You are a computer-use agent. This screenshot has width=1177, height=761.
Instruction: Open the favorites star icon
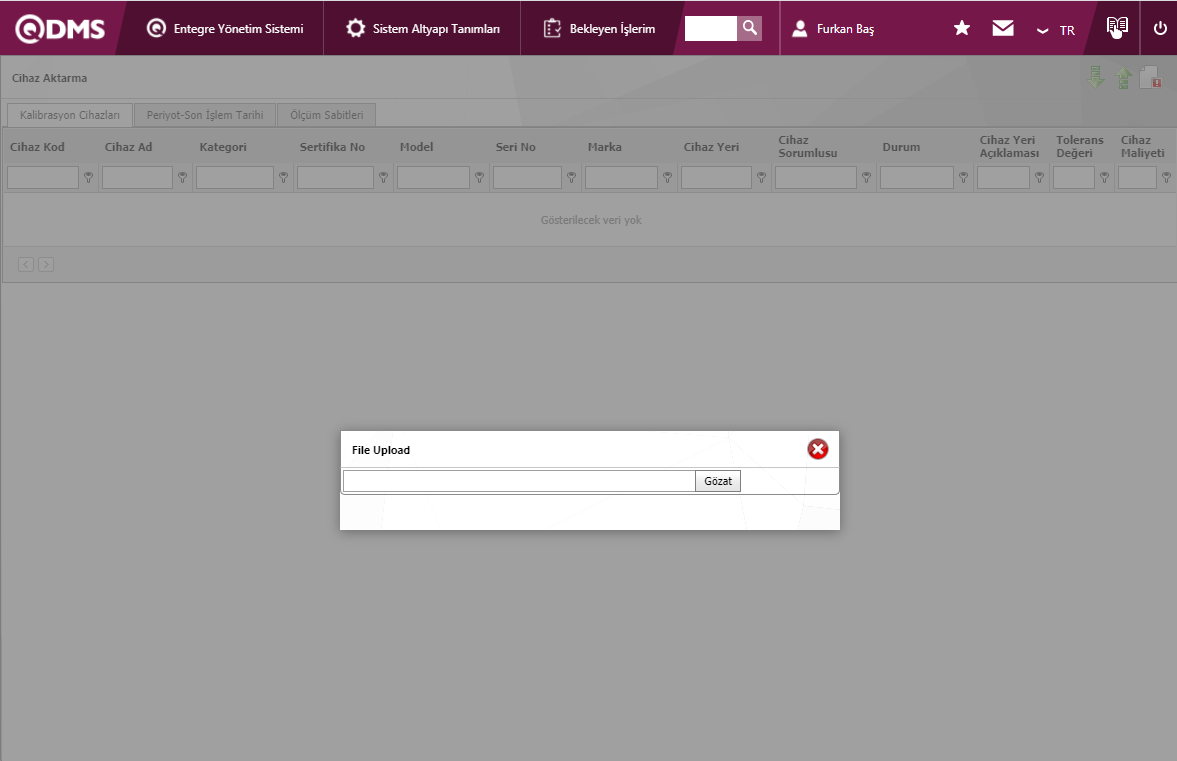(x=962, y=28)
